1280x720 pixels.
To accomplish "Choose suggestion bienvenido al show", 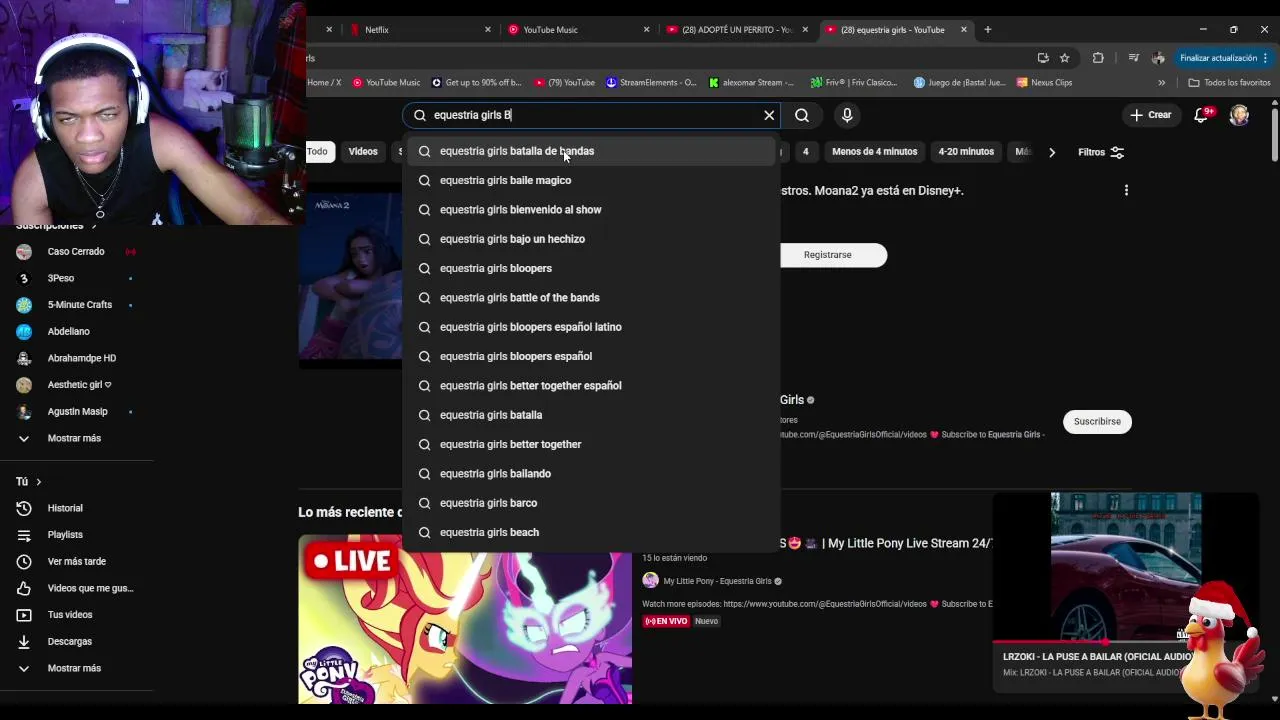I will [590, 210].
